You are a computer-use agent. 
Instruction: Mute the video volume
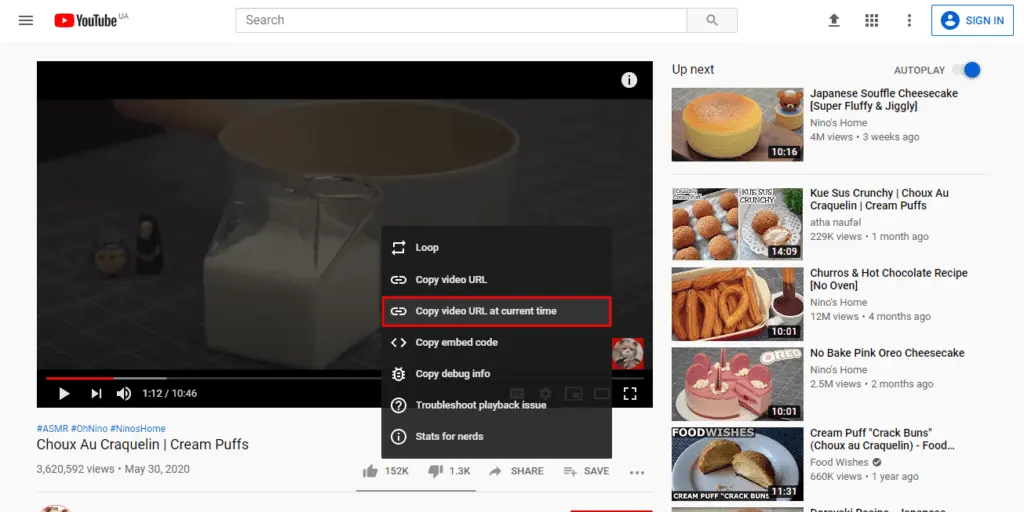123,393
